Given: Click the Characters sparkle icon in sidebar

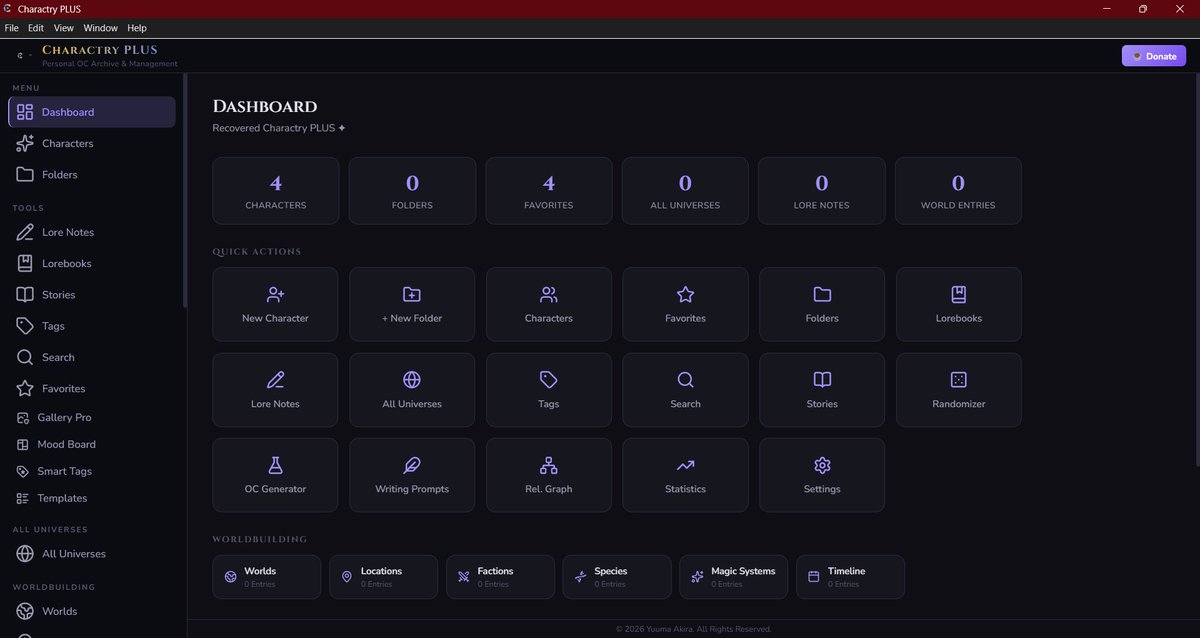Looking at the screenshot, I should tap(25, 143).
